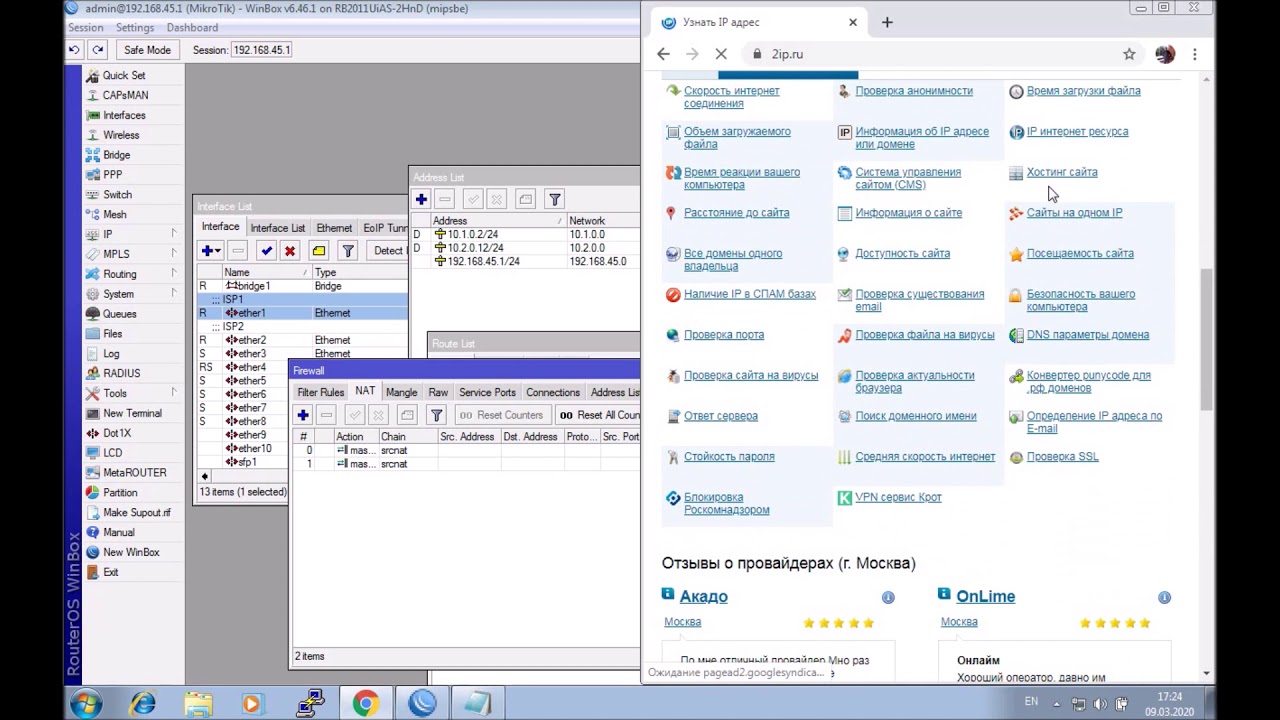Open Wireless in the sidebar
1280x720 pixels.
(121, 135)
